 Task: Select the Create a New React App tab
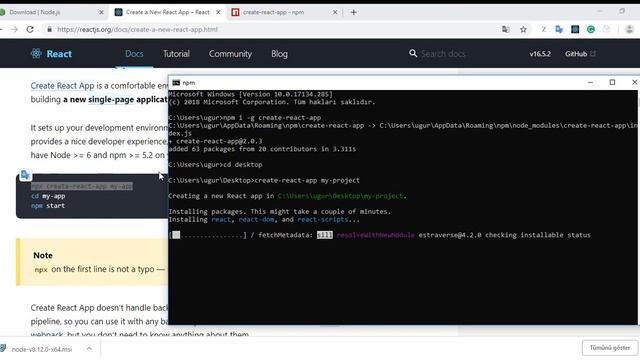coord(167,12)
